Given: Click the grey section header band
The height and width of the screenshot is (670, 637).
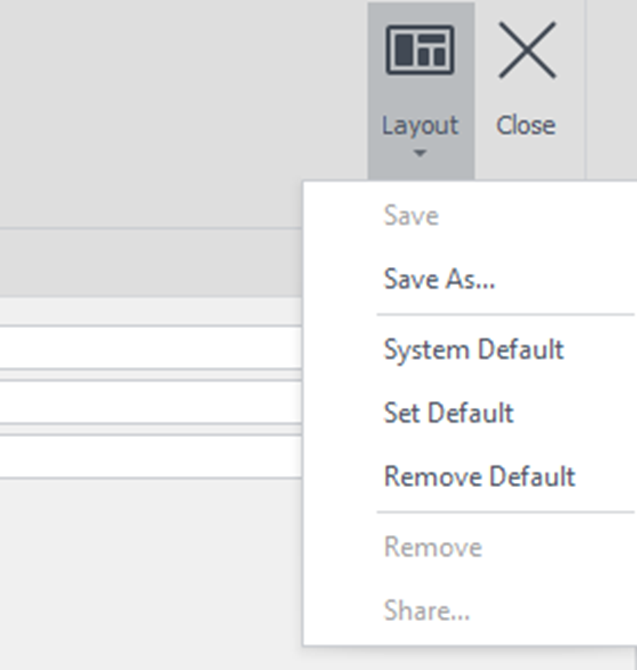Looking at the screenshot, I should coord(150,262).
